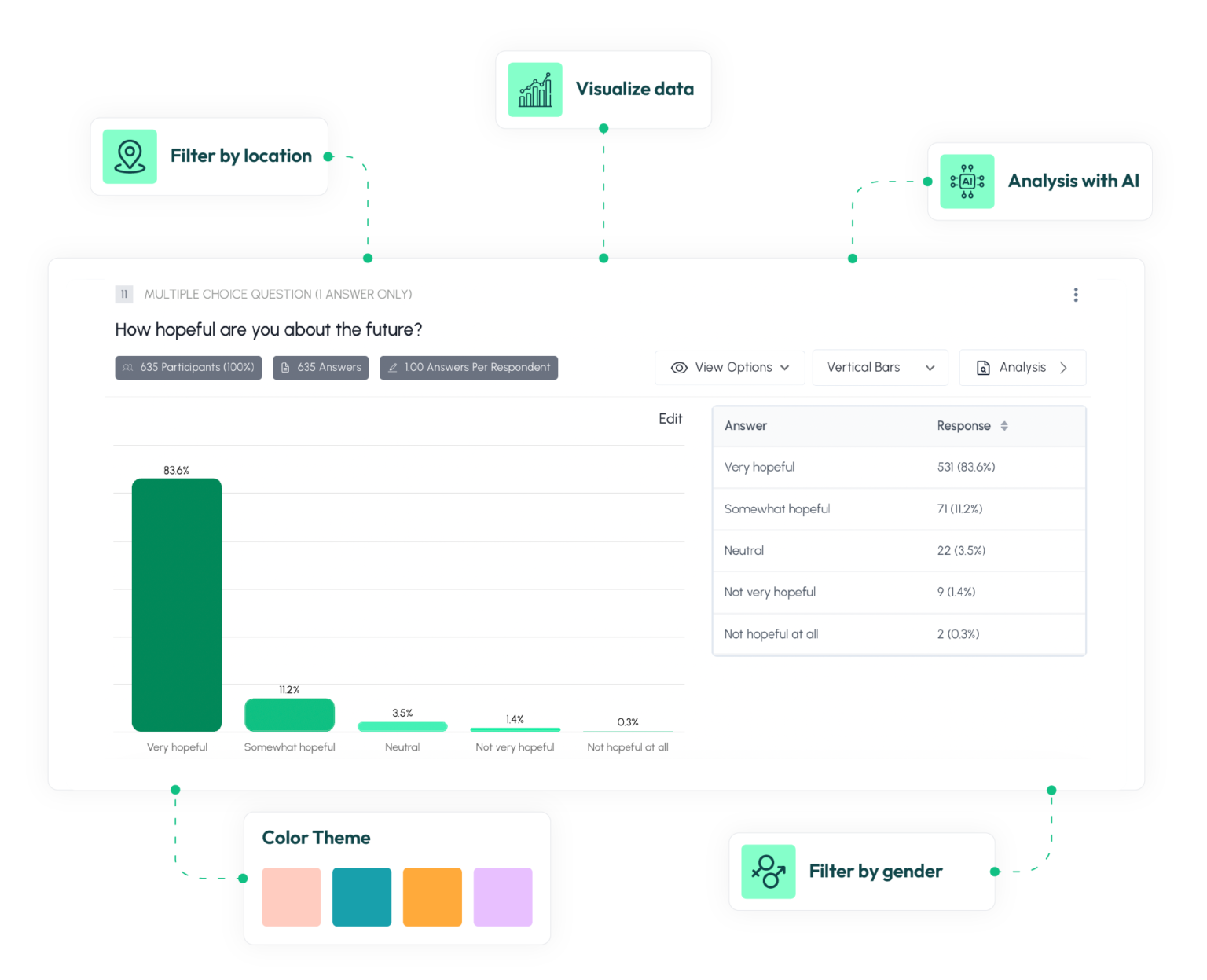Select the orange color theme swatch
1207x980 pixels.
[x=432, y=897]
